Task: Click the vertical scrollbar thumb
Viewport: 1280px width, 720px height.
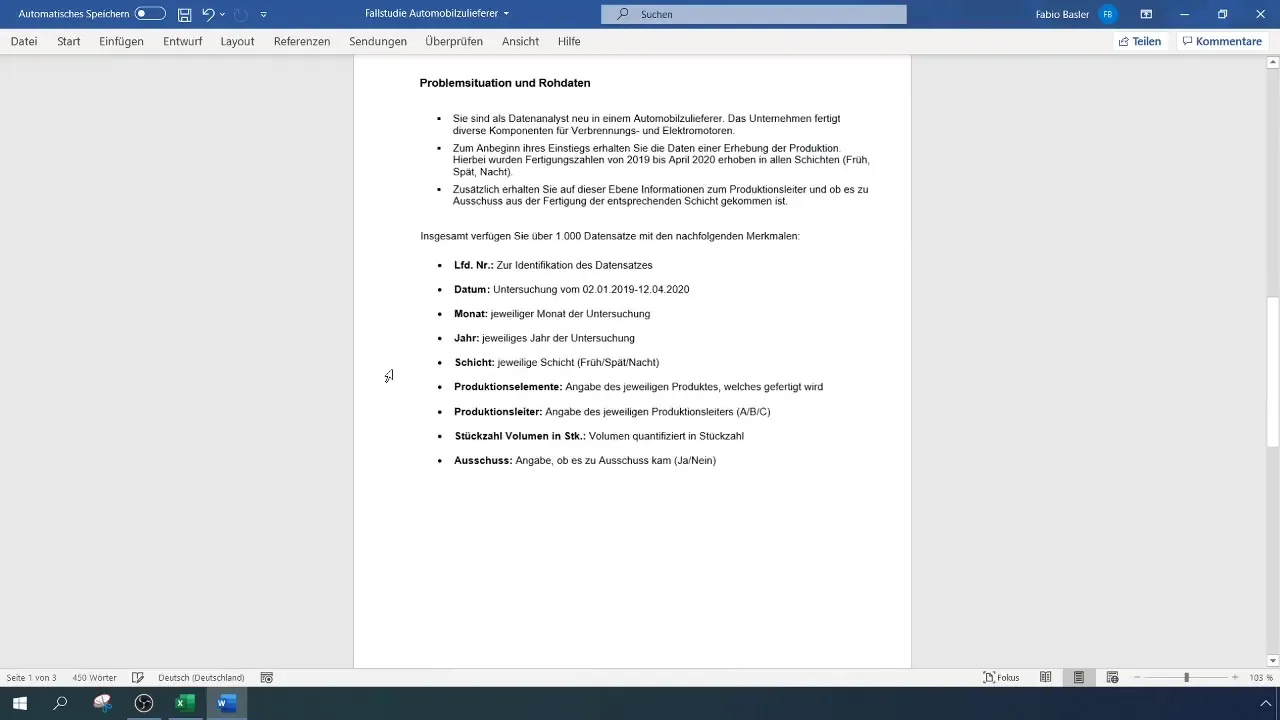Action: click(x=1272, y=372)
